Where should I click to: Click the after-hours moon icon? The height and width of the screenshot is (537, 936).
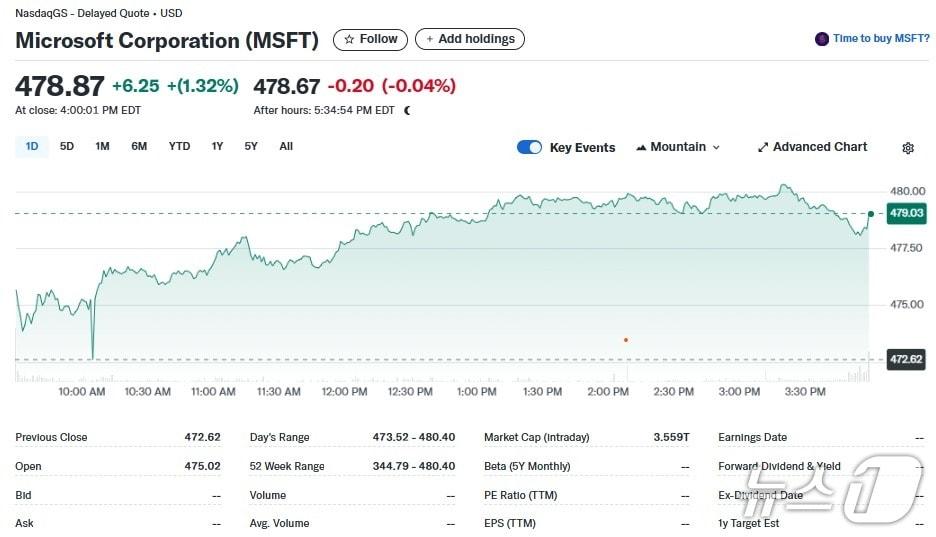(407, 111)
